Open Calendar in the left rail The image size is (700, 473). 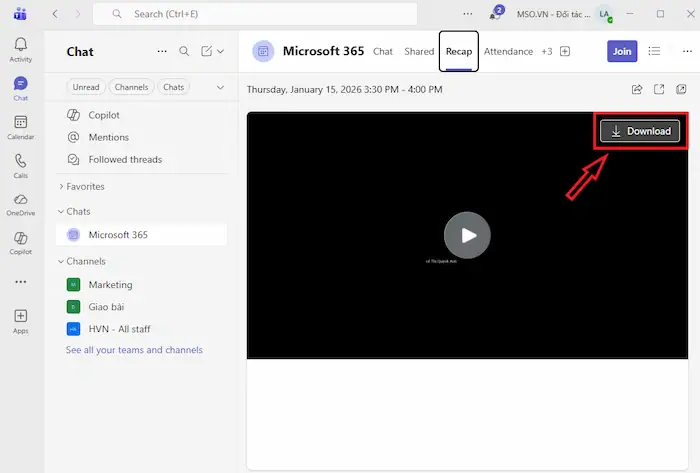(20, 126)
